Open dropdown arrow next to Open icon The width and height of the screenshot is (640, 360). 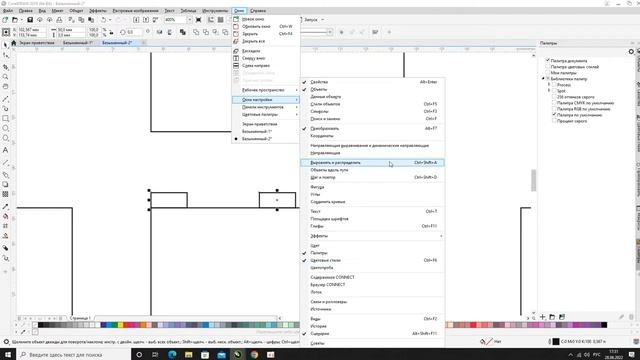point(21,20)
